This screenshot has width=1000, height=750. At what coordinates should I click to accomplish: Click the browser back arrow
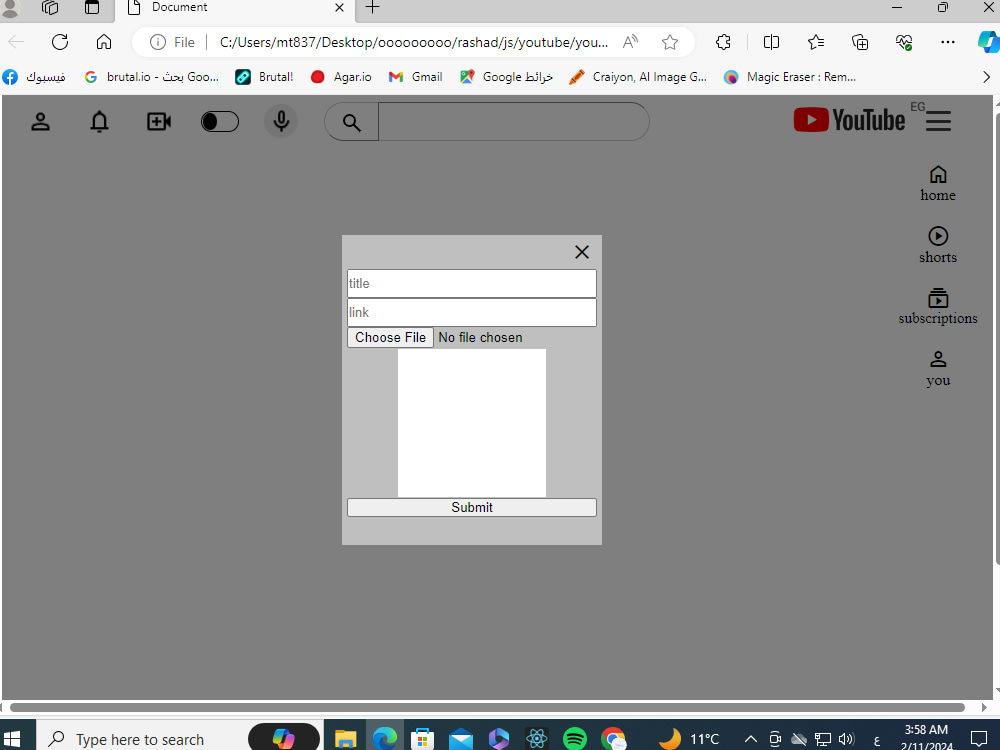point(17,42)
